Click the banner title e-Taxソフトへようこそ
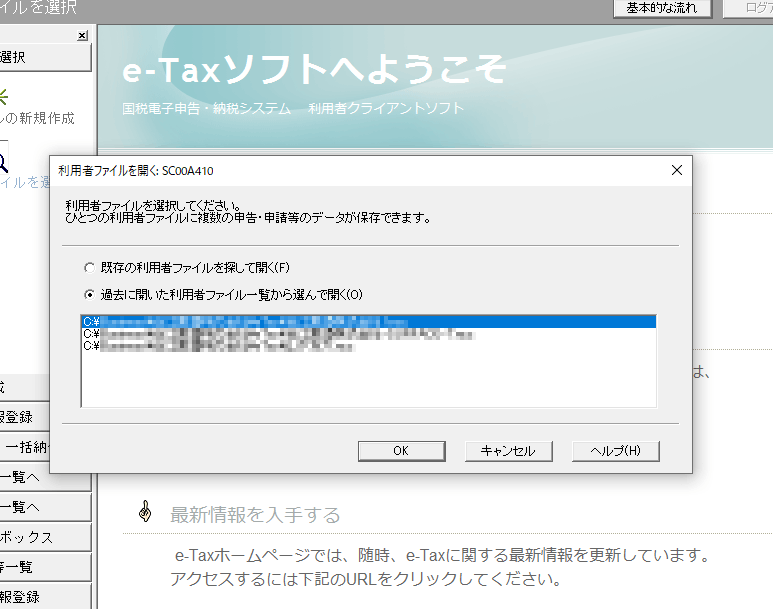This screenshot has height=609, width=773. (x=314, y=69)
